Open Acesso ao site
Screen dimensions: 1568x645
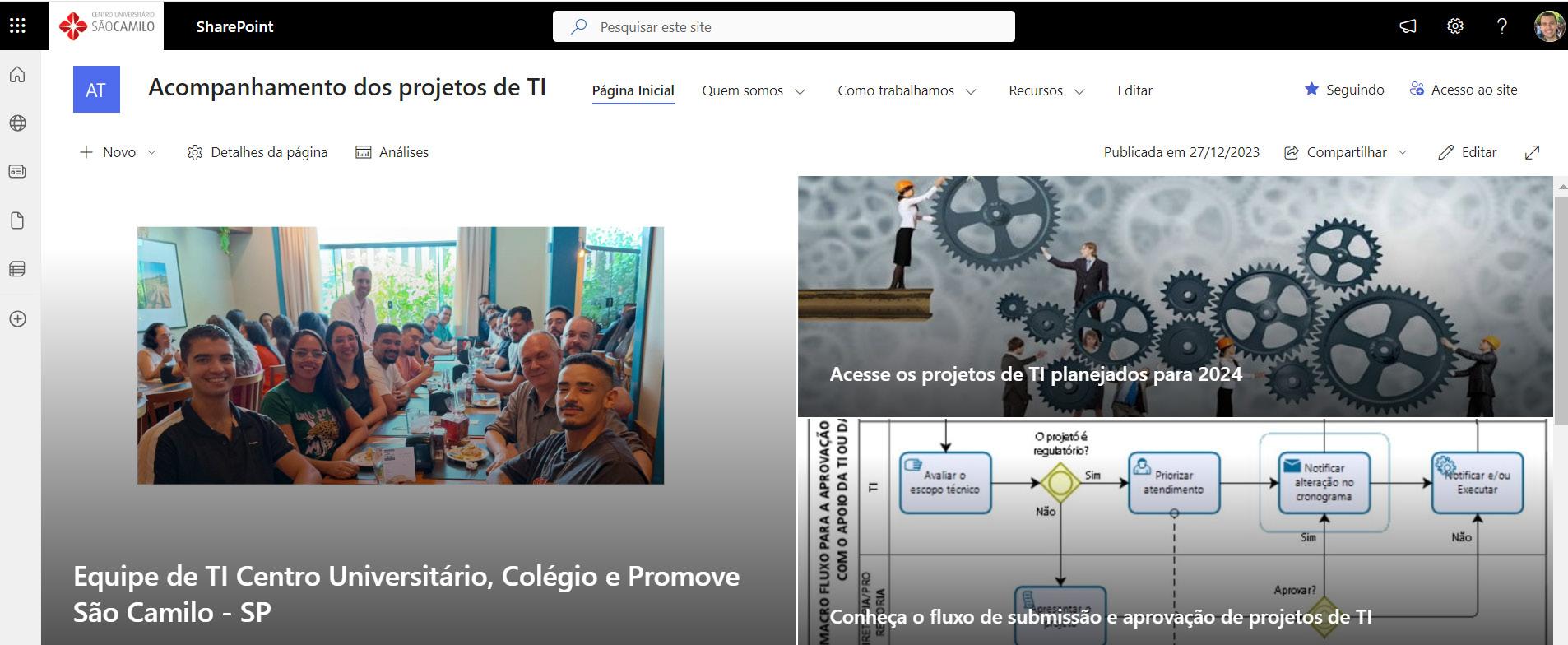(x=1464, y=90)
